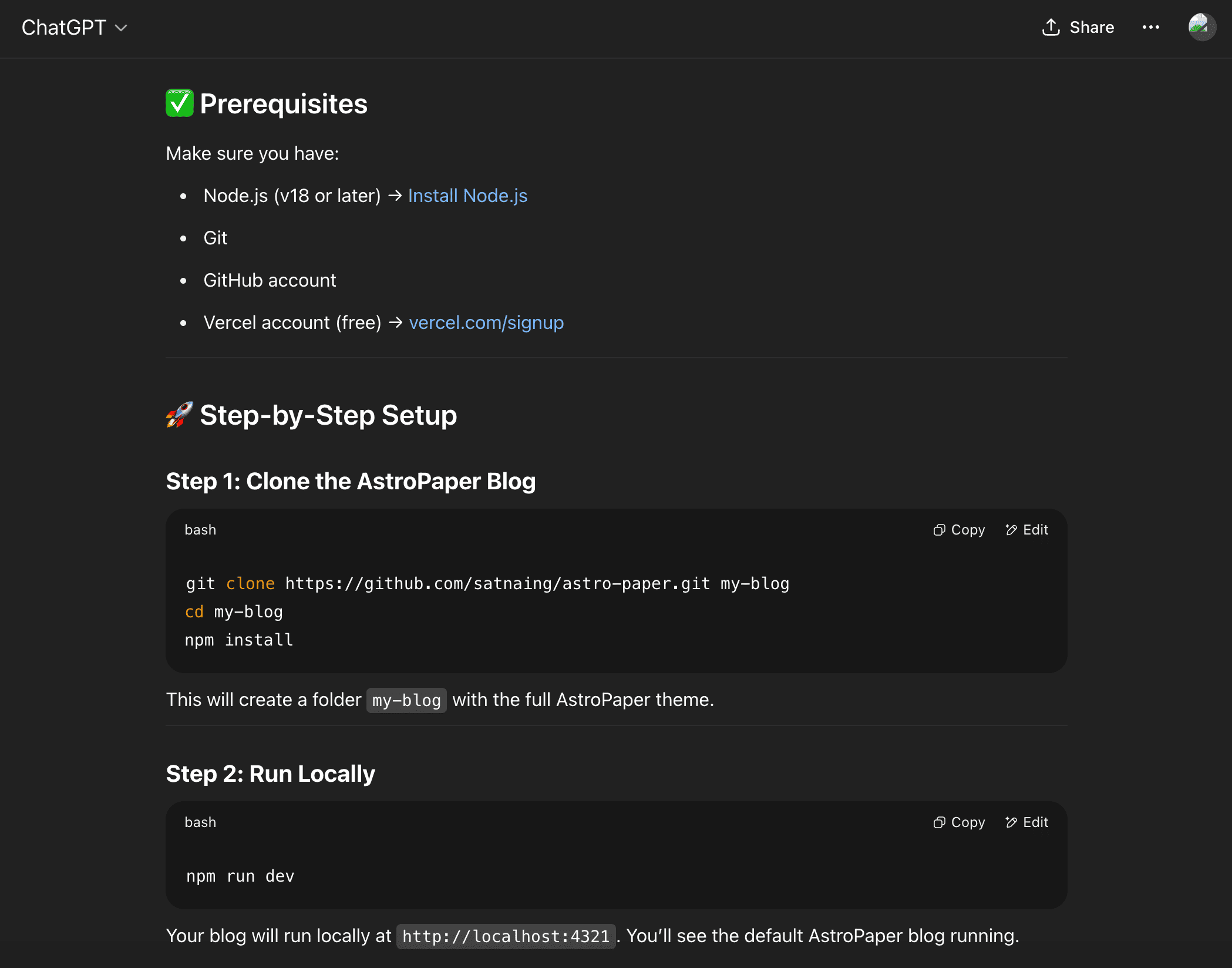1232x968 pixels.
Task: Click the edit pencil icon in Step 2
Action: pyautogui.click(x=1011, y=822)
